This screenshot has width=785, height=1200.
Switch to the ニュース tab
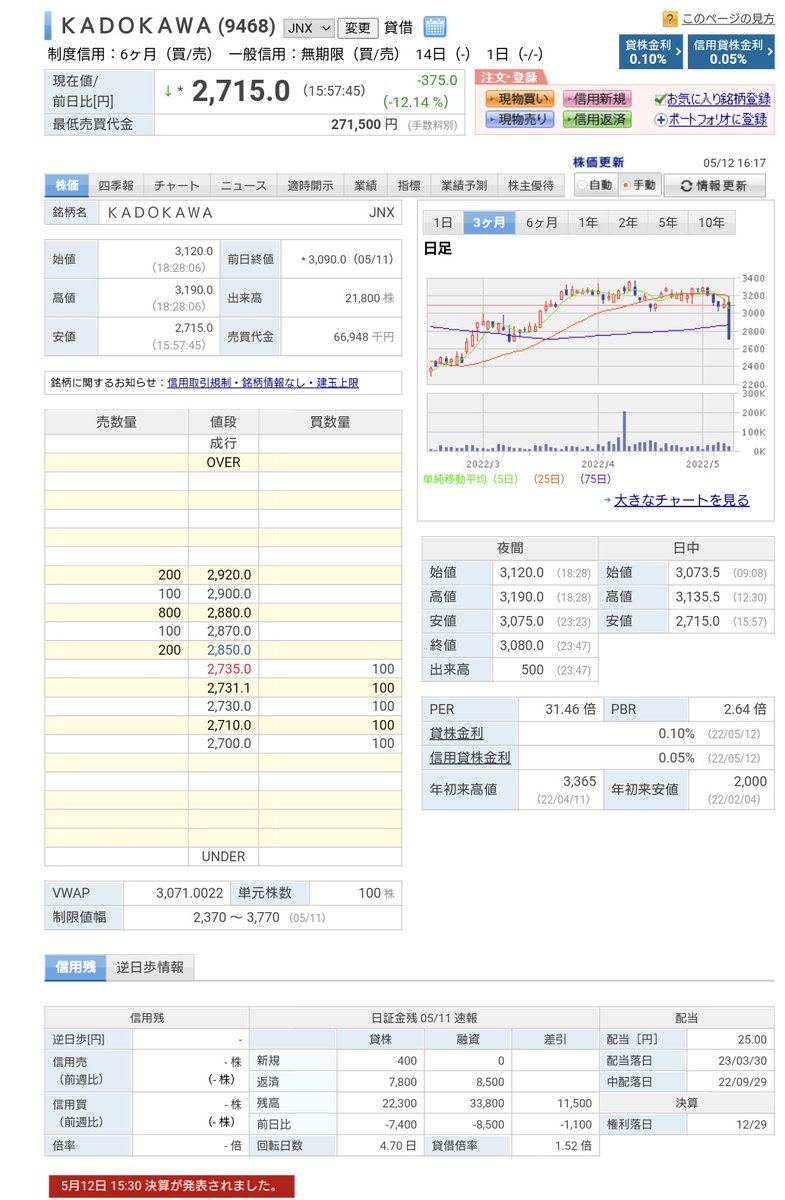pos(244,185)
